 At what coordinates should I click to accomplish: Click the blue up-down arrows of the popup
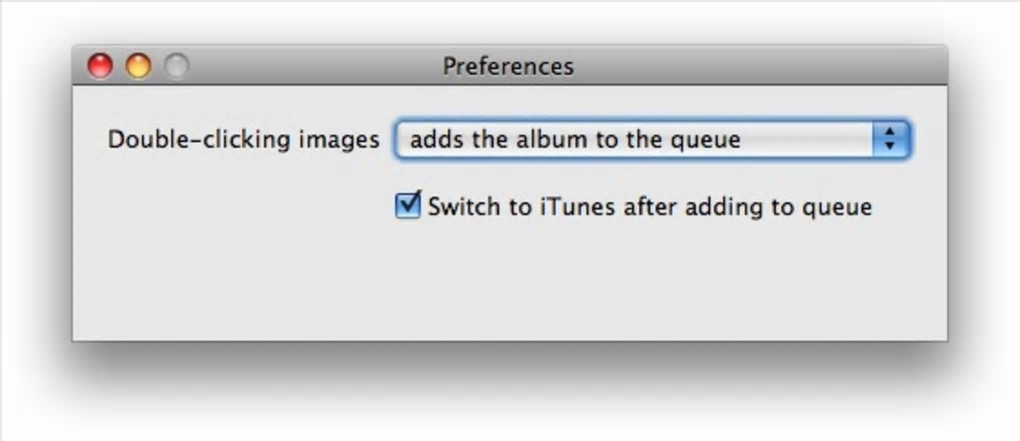point(889,140)
